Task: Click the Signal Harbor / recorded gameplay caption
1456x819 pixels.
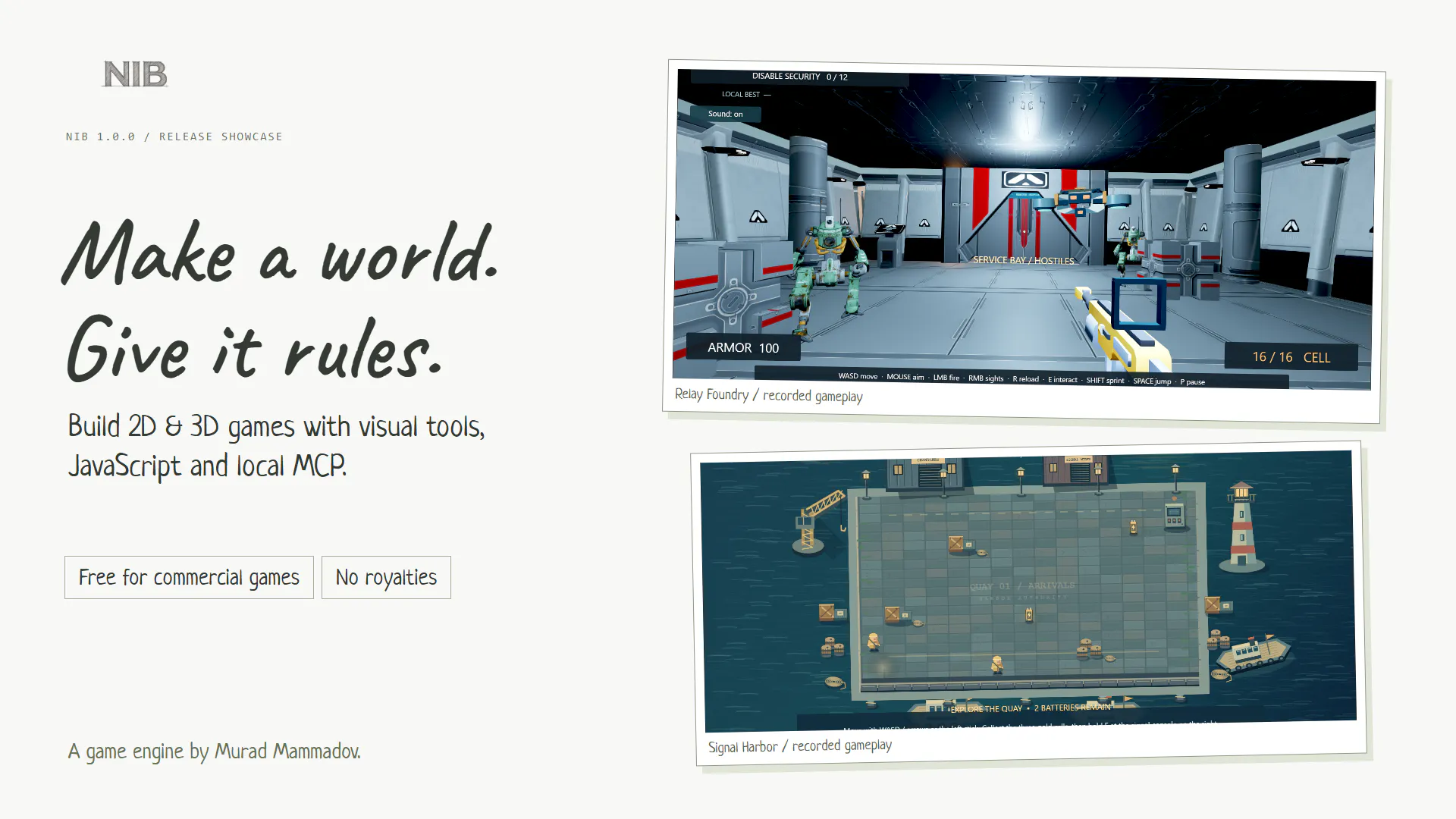Action: pyautogui.click(x=799, y=746)
